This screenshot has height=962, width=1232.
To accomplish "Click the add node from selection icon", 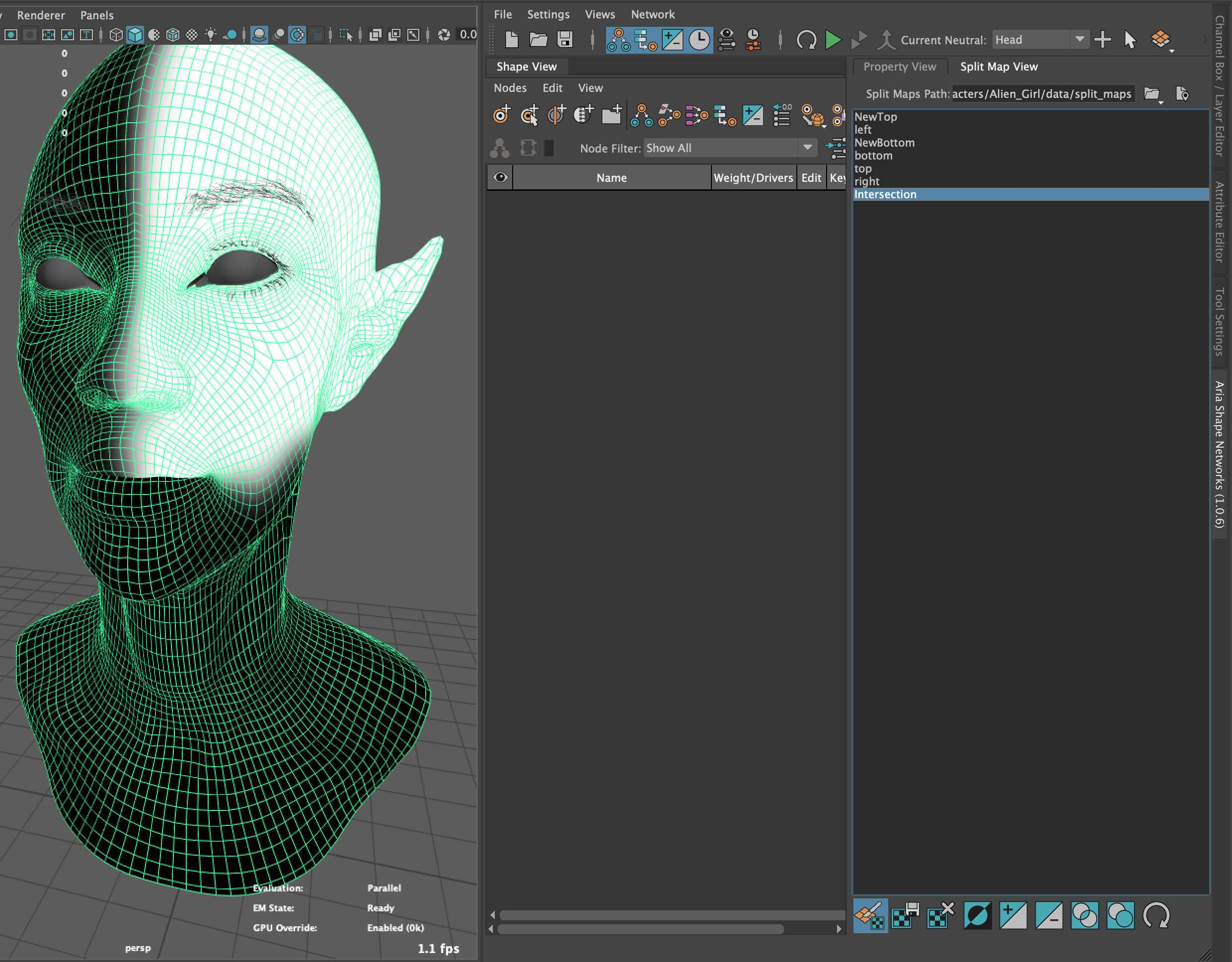I will (529, 115).
